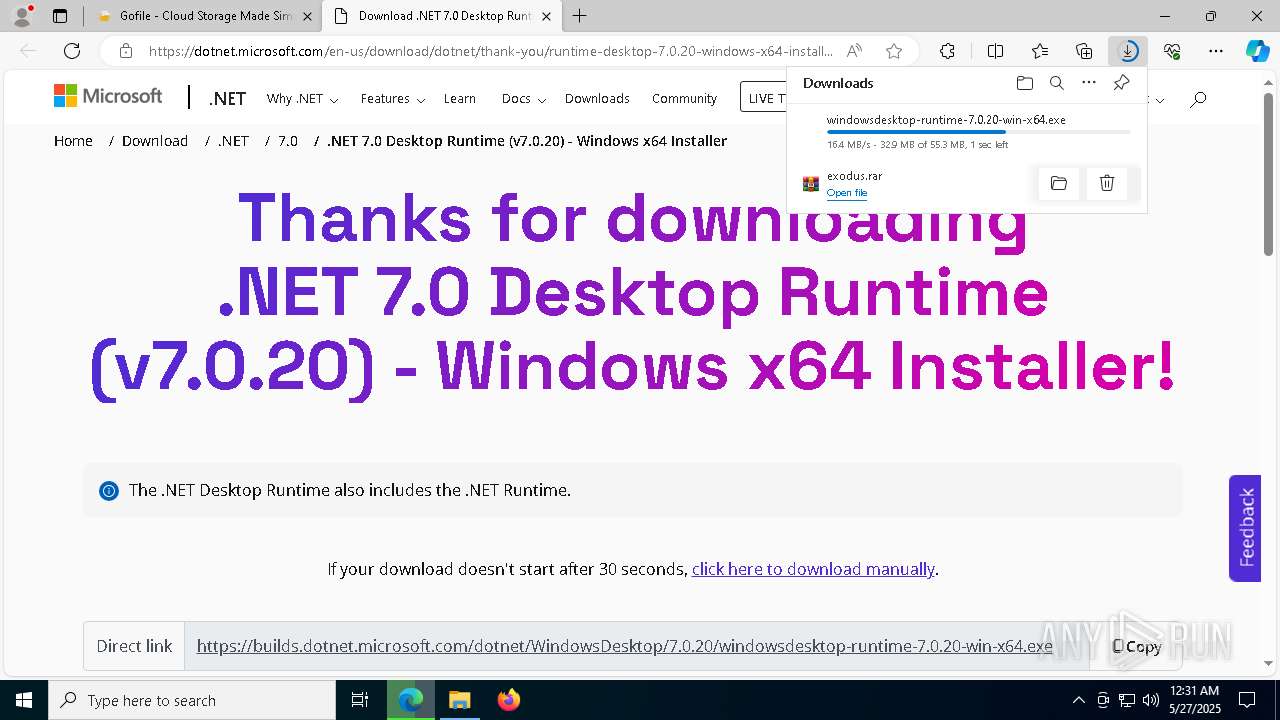The image size is (1280, 720).
Task: Show exodus.rar in folder
Action: pyautogui.click(x=1059, y=183)
